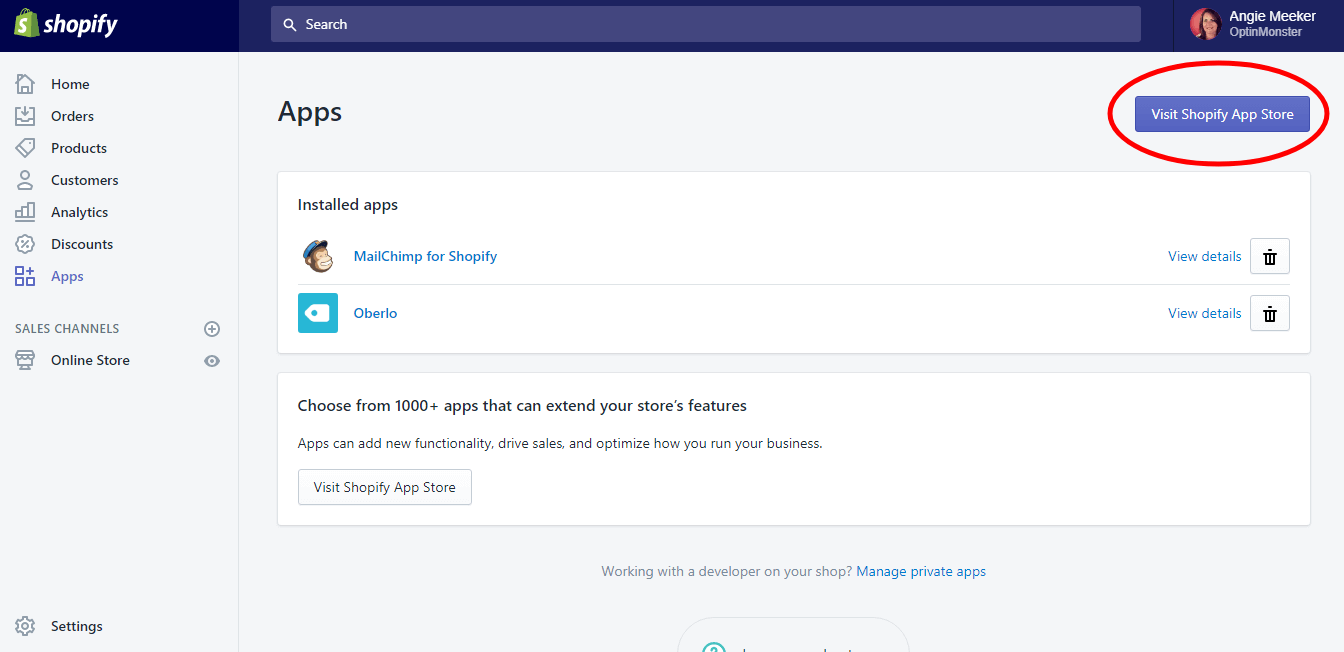The width and height of the screenshot is (1344, 652).
Task: Click the Home house icon
Action: tap(25, 84)
